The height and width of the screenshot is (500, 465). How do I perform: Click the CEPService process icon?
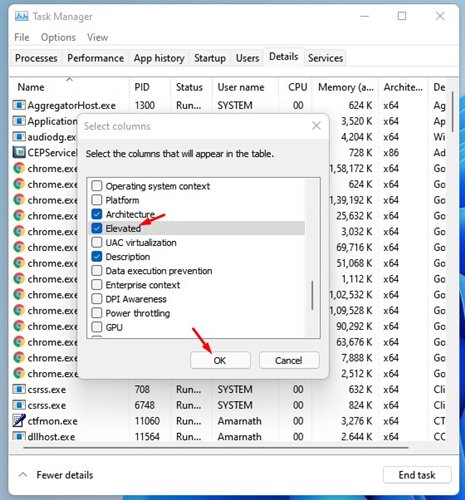point(19,152)
